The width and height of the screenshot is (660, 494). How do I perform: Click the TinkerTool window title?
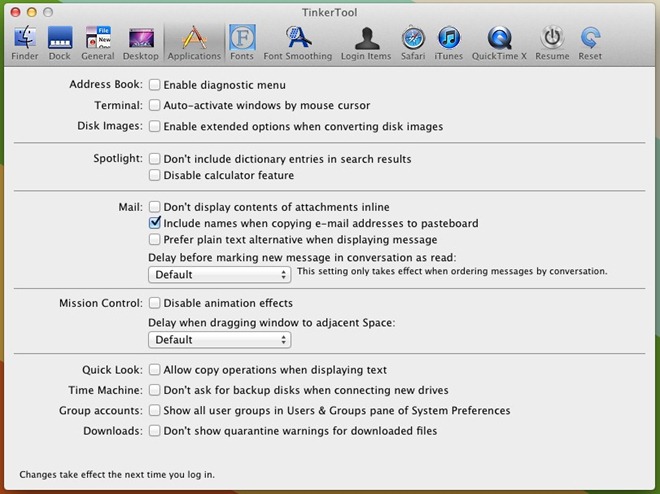click(330, 13)
